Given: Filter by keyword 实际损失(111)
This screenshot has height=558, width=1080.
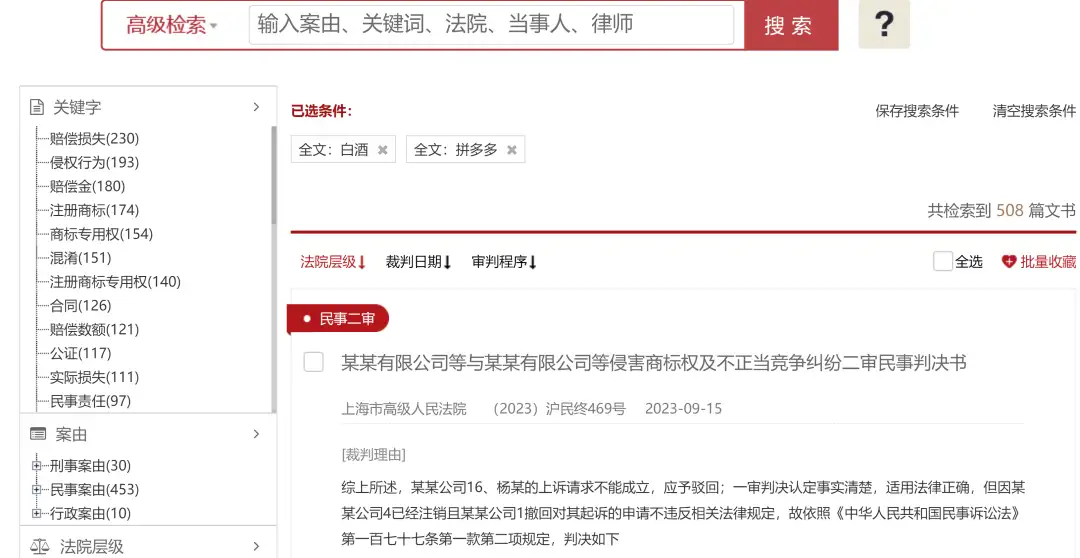Looking at the screenshot, I should (94, 377).
